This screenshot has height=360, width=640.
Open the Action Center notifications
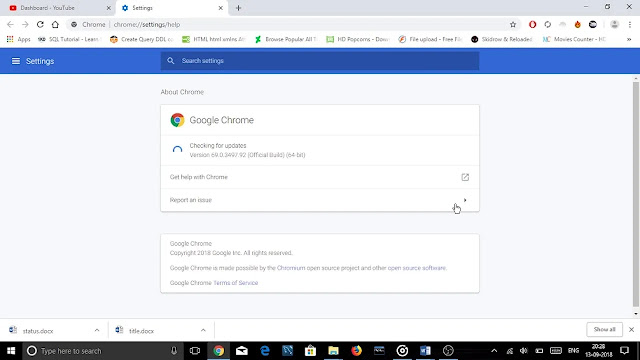pos(624,351)
